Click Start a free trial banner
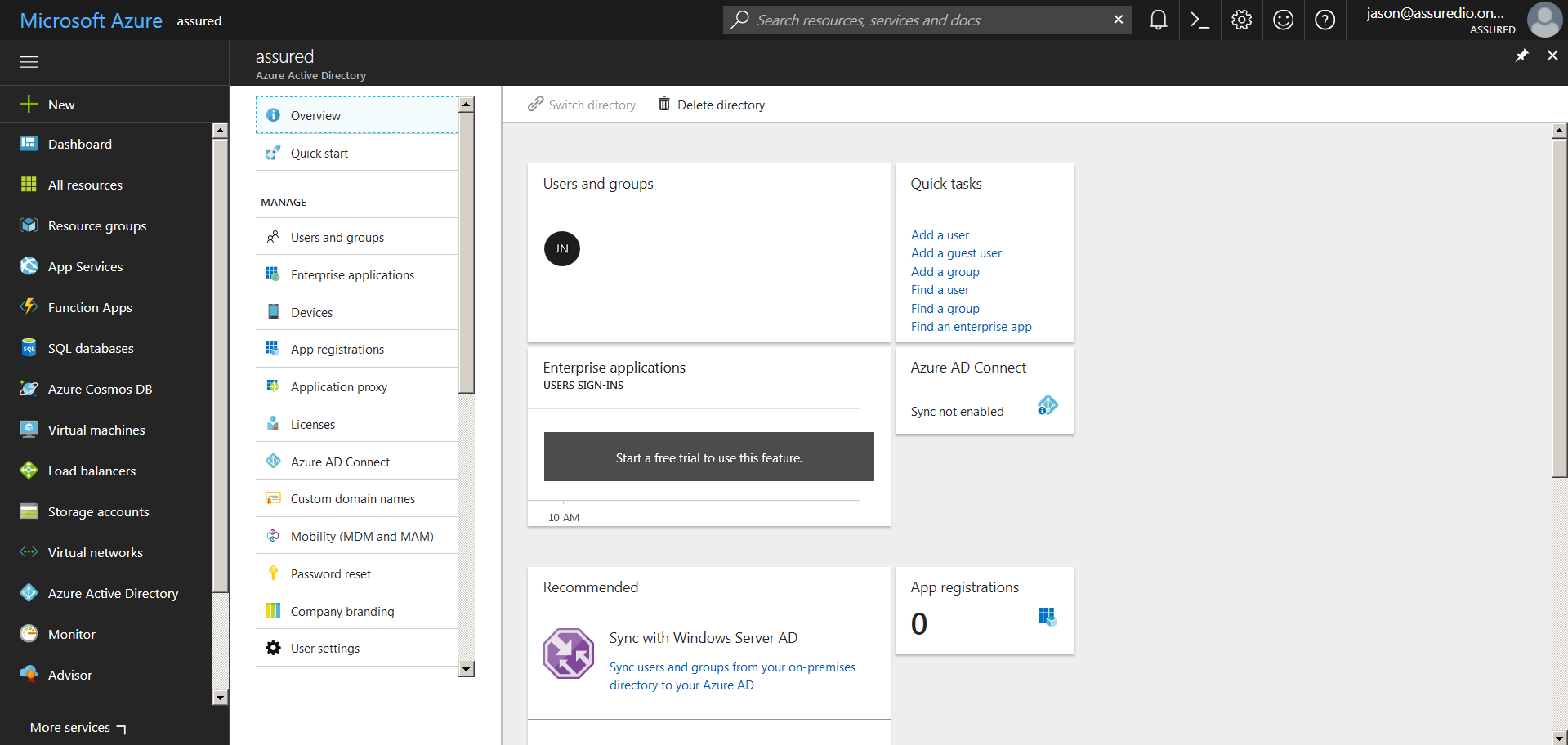 [708, 457]
